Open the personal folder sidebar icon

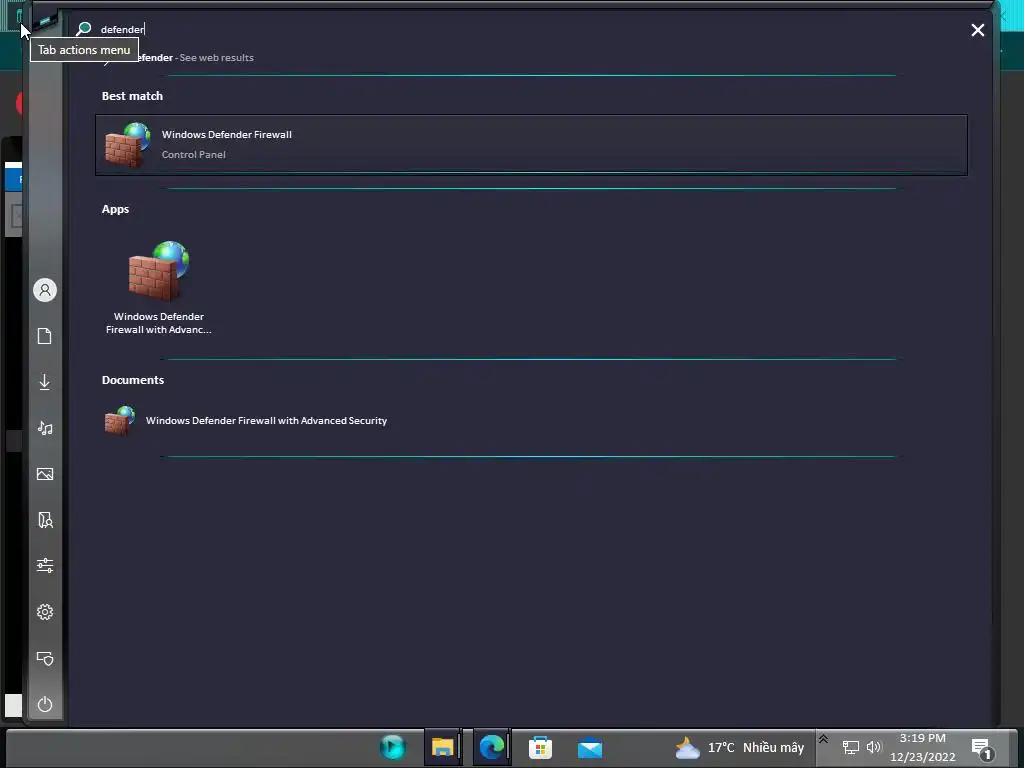click(x=45, y=520)
